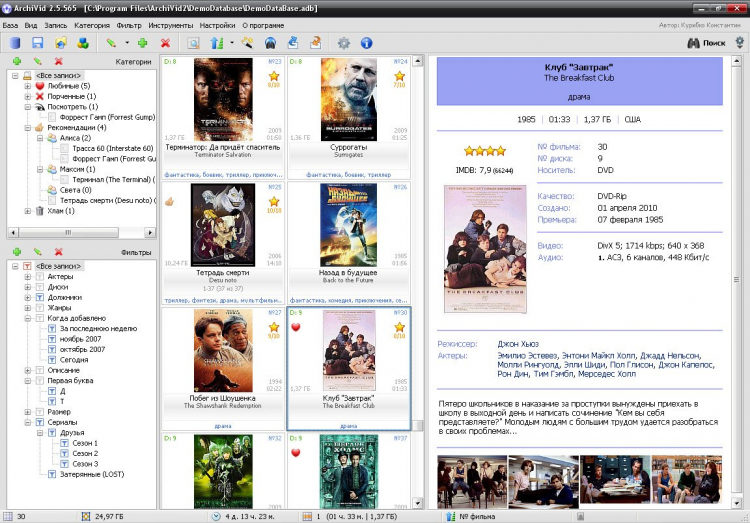Add a category with the green plus
The image size is (750, 523).
tap(15, 62)
